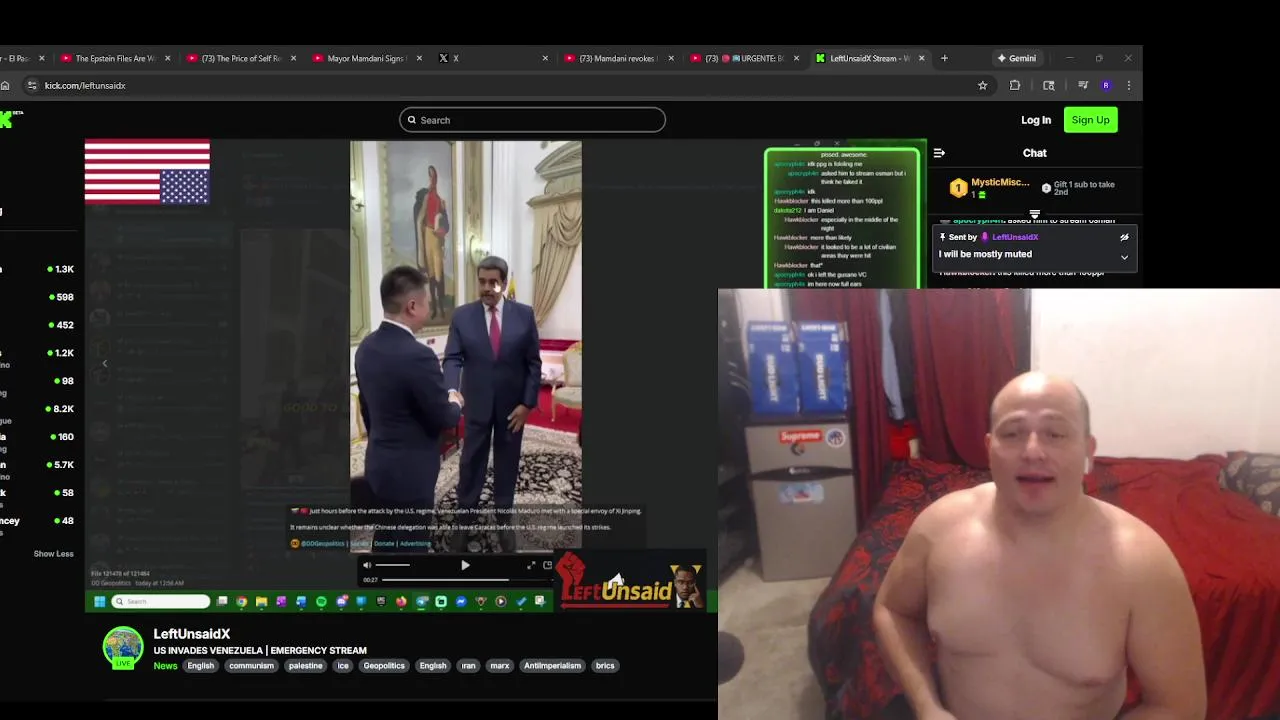Image resolution: width=1280 pixels, height=720 pixels.
Task: Select the marx tag
Action: click(x=500, y=666)
